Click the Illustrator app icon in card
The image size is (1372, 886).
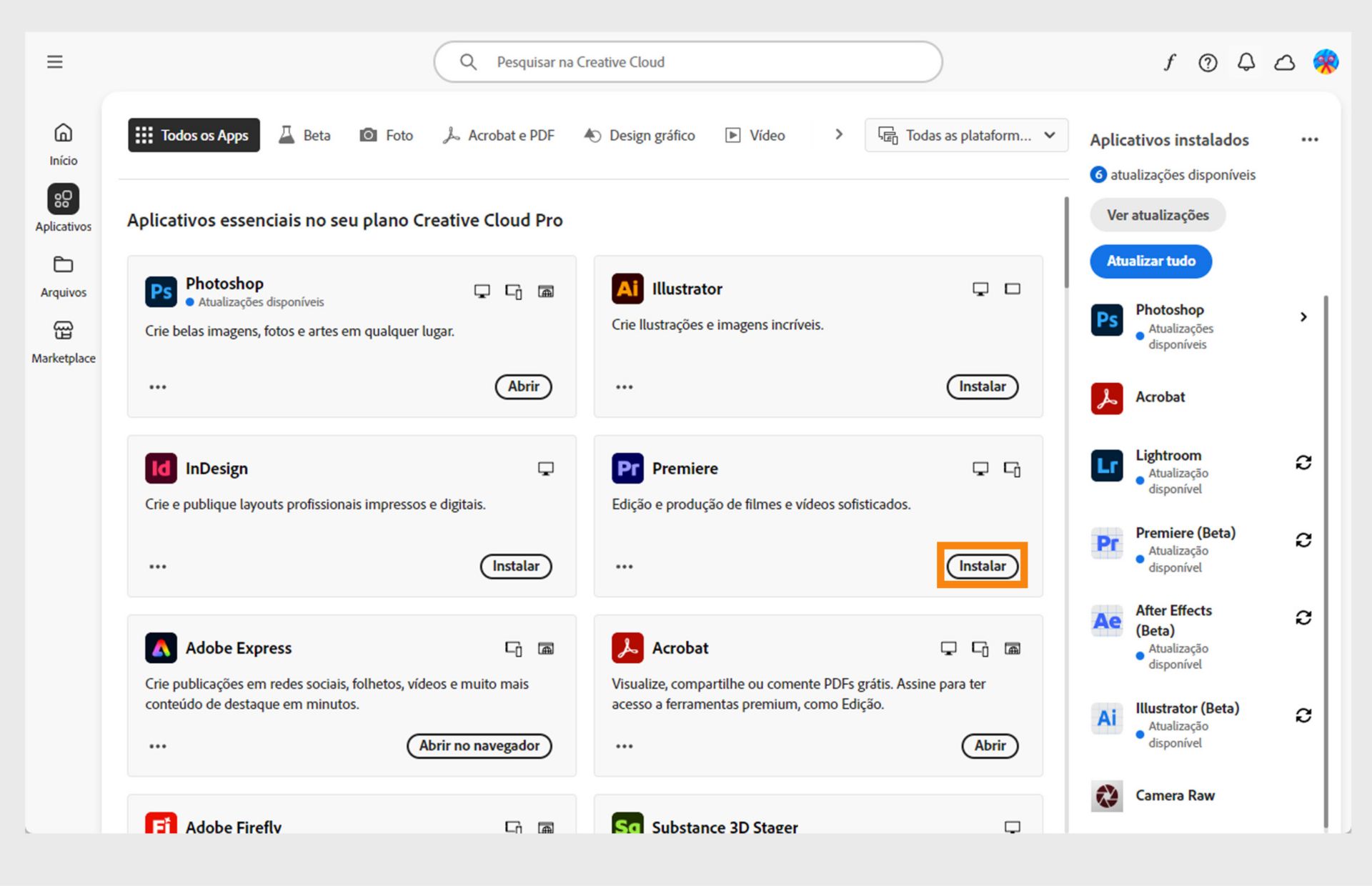[627, 289]
